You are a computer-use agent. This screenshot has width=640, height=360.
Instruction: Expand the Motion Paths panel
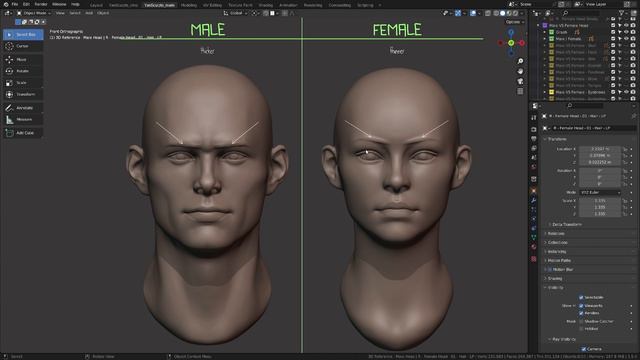[559, 260]
